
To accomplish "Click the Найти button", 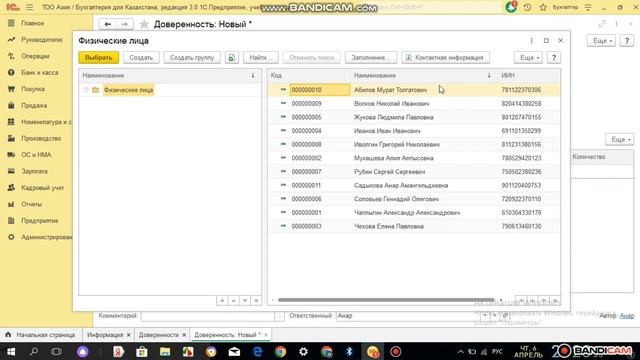I will pyautogui.click(x=260, y=58).
